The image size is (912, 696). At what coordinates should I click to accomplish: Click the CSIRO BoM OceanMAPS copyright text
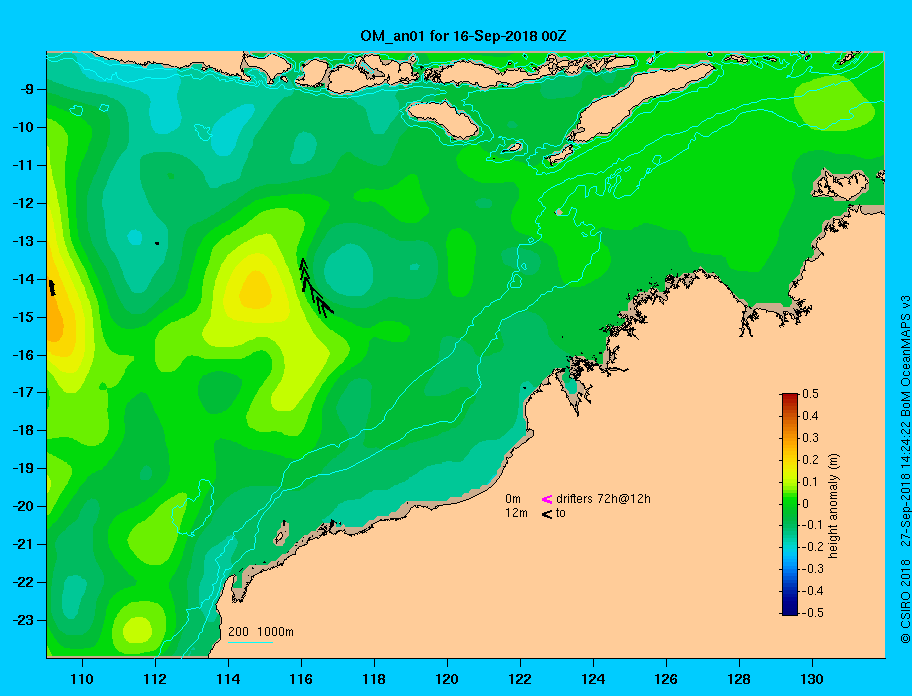904,469
